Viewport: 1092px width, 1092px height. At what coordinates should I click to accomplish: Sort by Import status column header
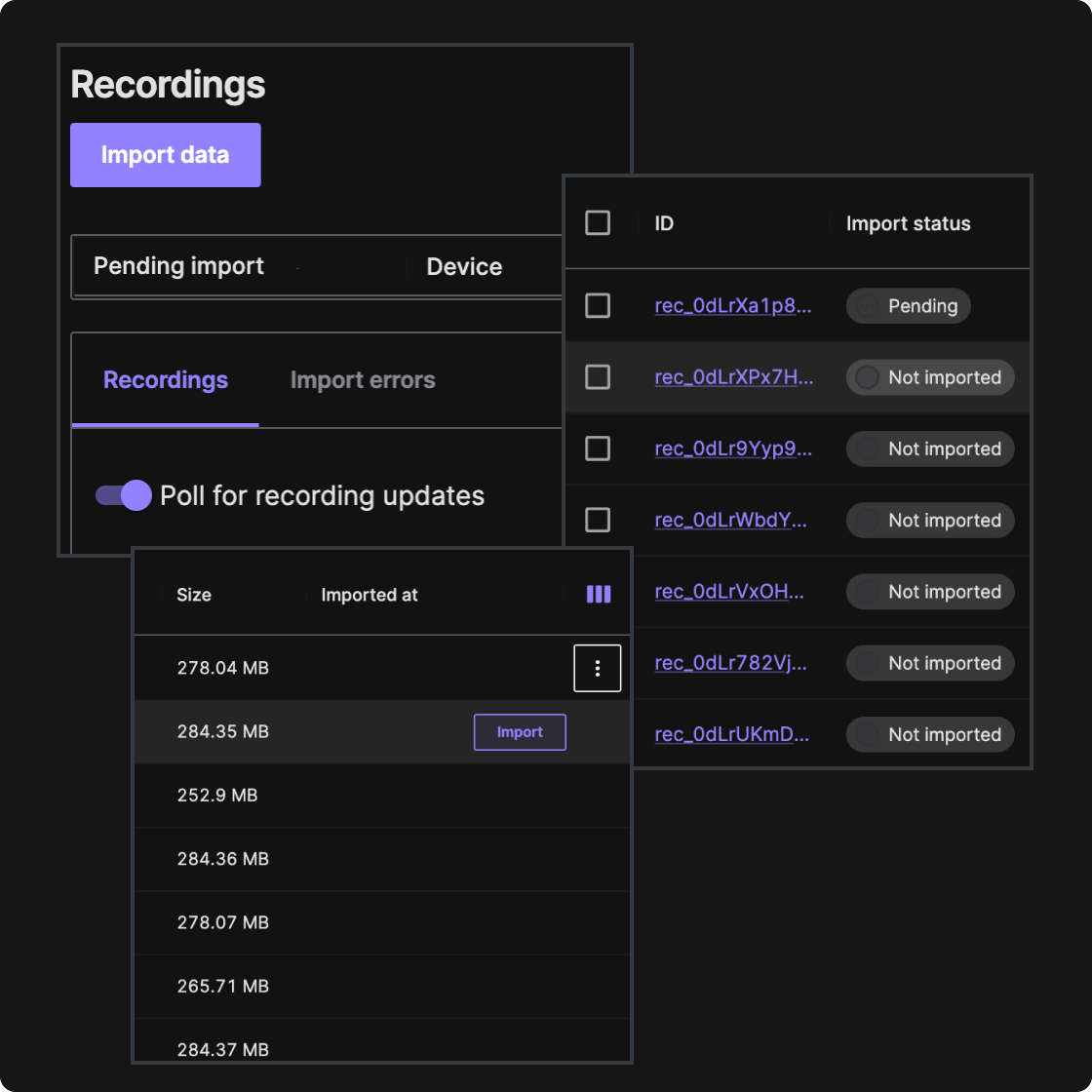tap(908, 224)
